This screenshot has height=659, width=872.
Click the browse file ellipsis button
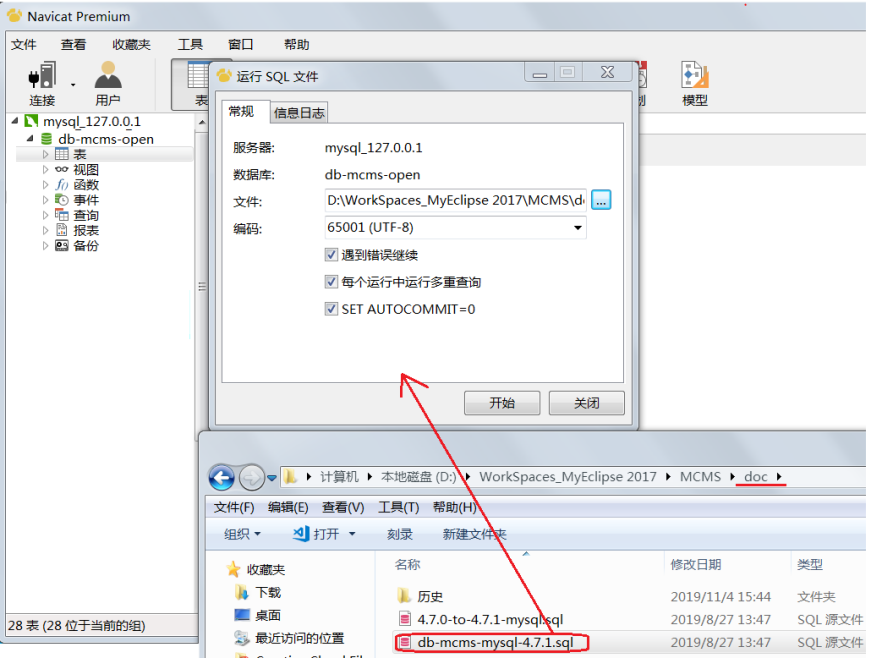point(601,200)
